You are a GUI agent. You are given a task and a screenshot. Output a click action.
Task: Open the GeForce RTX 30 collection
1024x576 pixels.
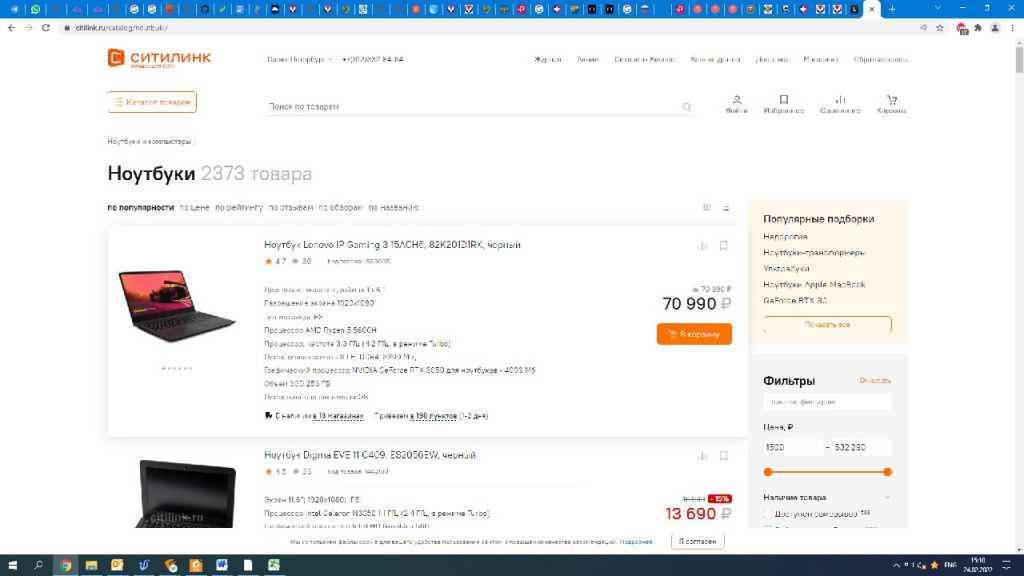point(795,301)
